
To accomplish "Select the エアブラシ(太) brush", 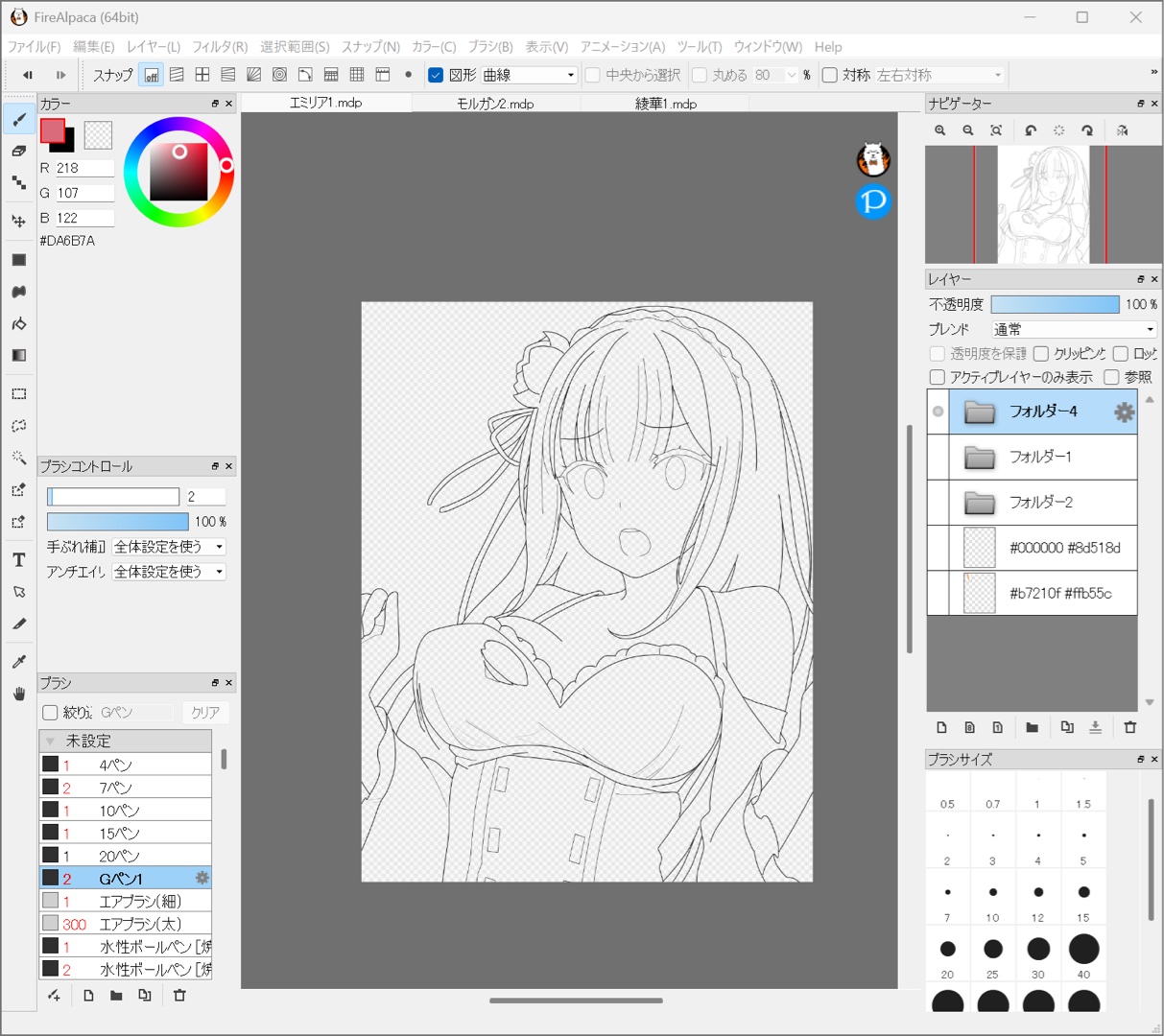I will (x=140, y=924).
